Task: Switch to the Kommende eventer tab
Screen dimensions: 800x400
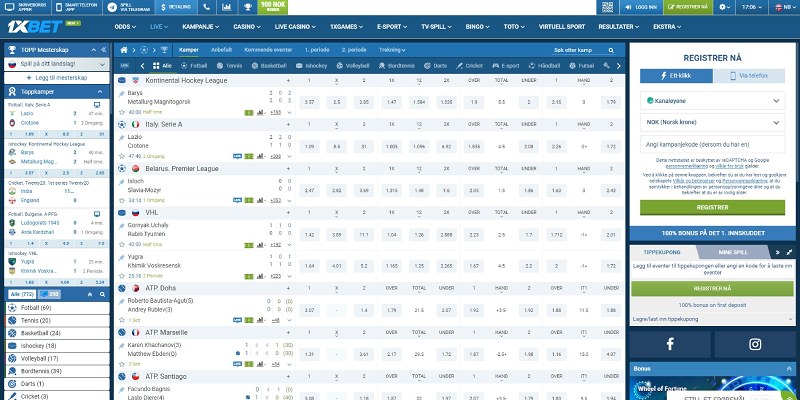Action: tap(268, 50)
